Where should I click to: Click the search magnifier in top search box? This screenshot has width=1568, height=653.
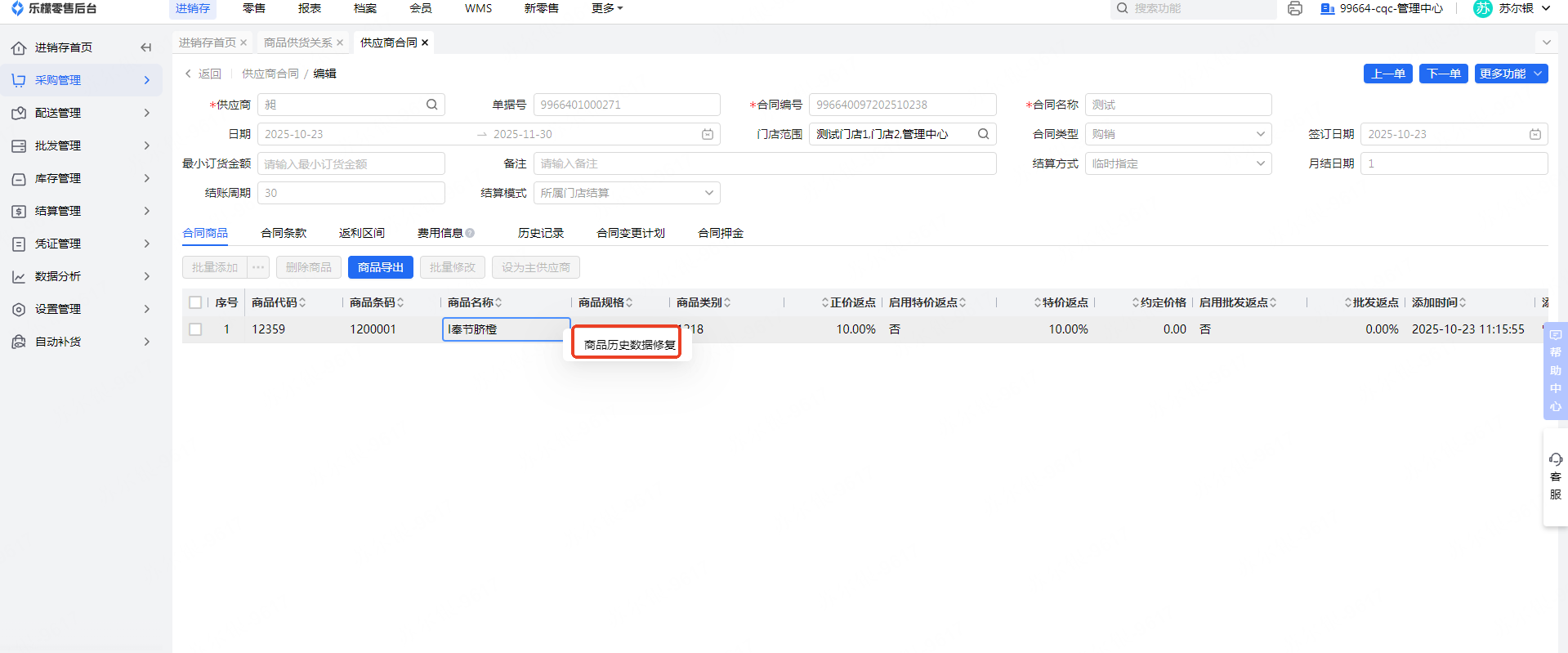pyautogui.click(x=1123, y=8)
